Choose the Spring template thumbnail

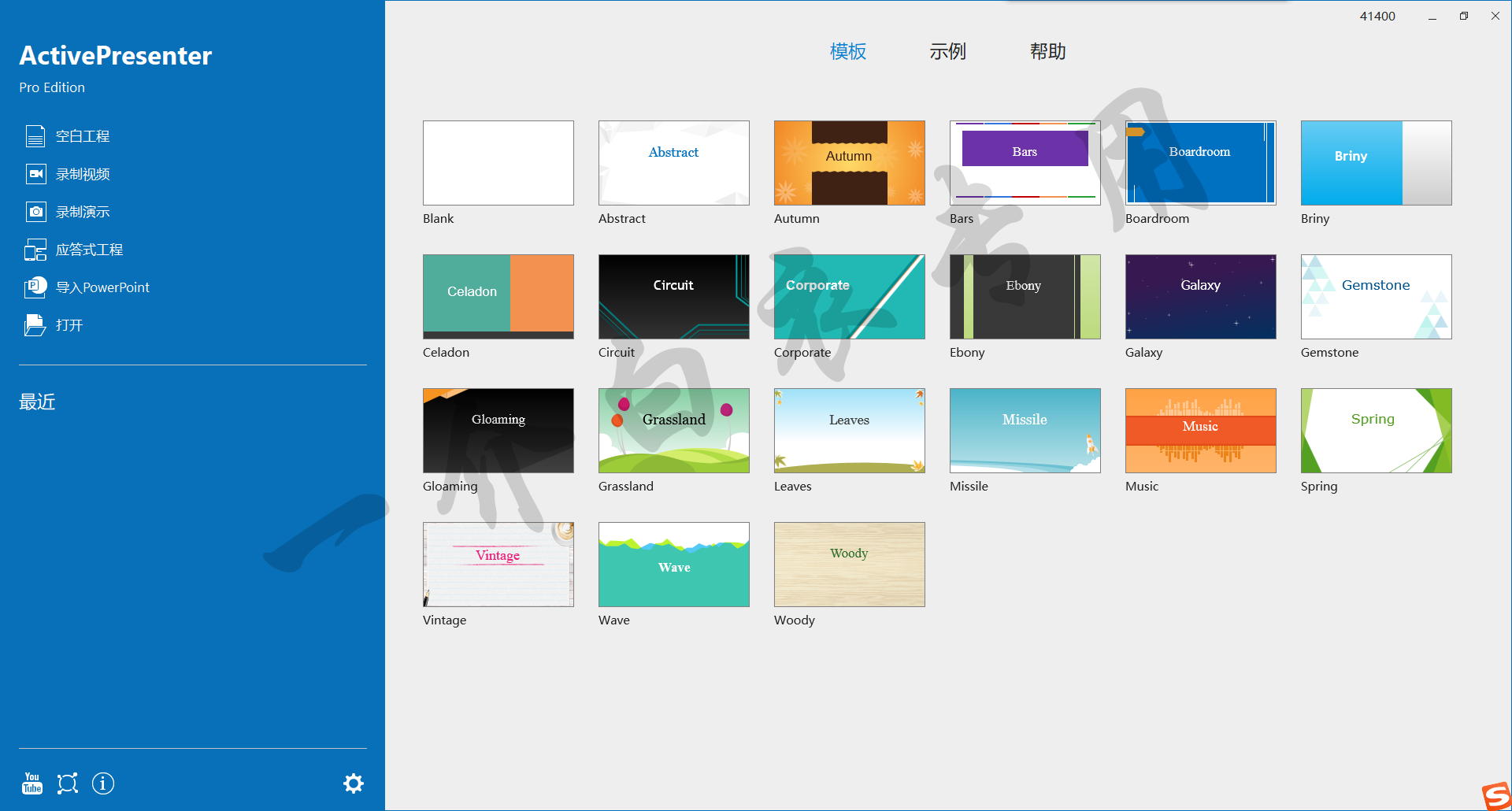pos(1377,431)
